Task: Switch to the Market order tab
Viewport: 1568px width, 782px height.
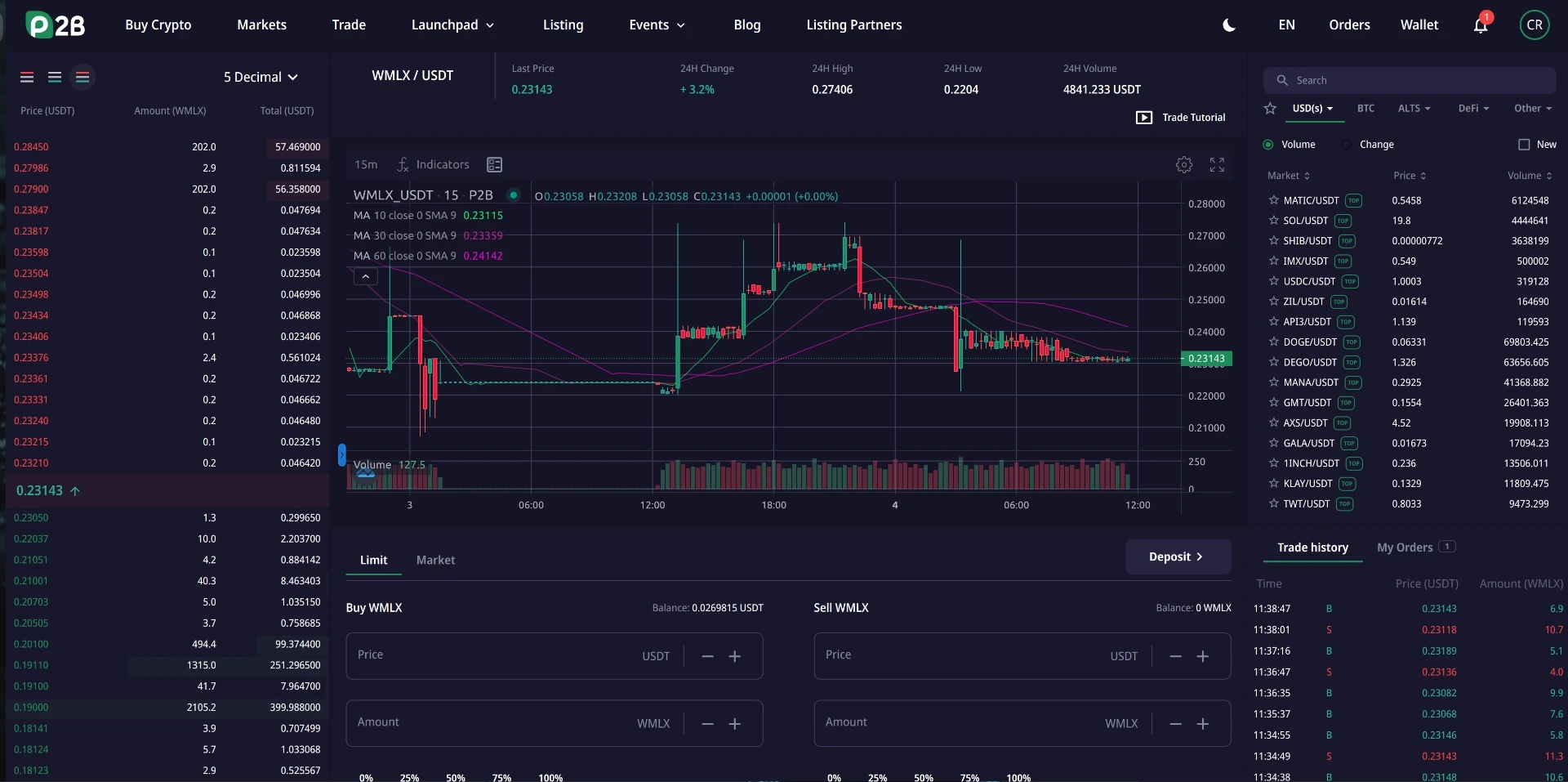Action: point(435,560)
